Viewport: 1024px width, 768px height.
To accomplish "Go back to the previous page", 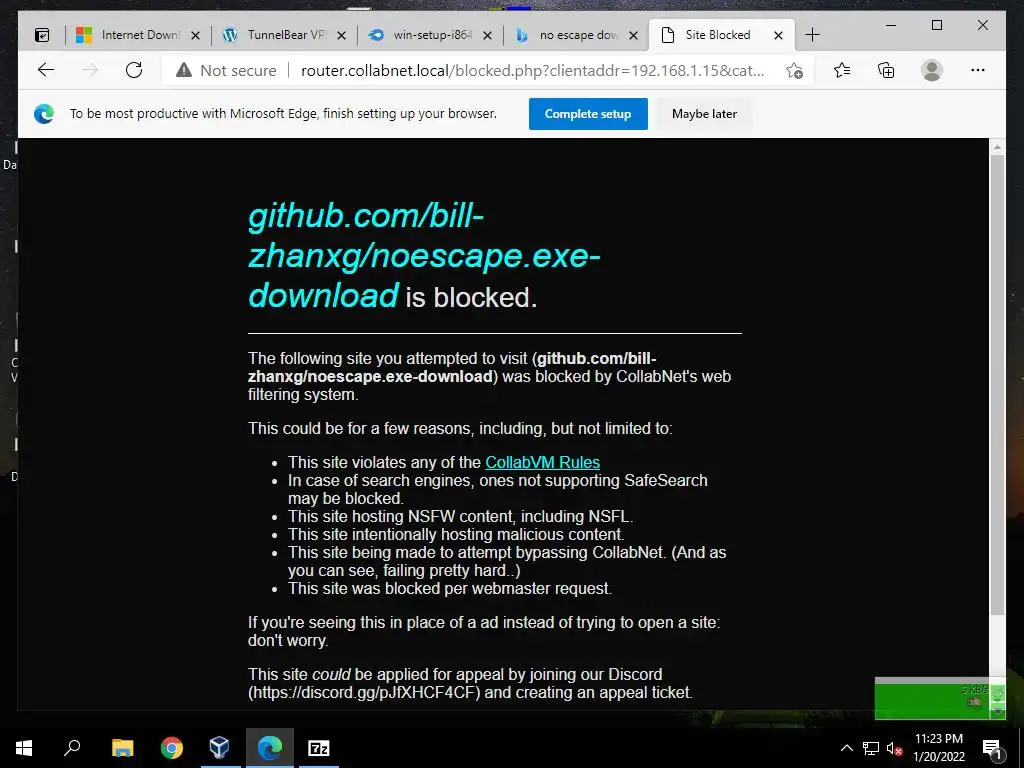I will coord(46,70).
